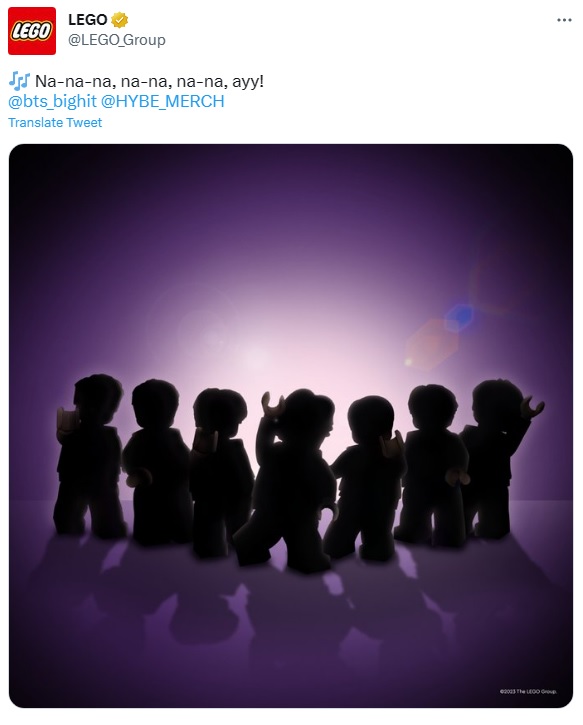This screenshot has height=725, width=583.
Task: Click the copyright The LEGO Group text in image
Action: (x=528, y=691)
